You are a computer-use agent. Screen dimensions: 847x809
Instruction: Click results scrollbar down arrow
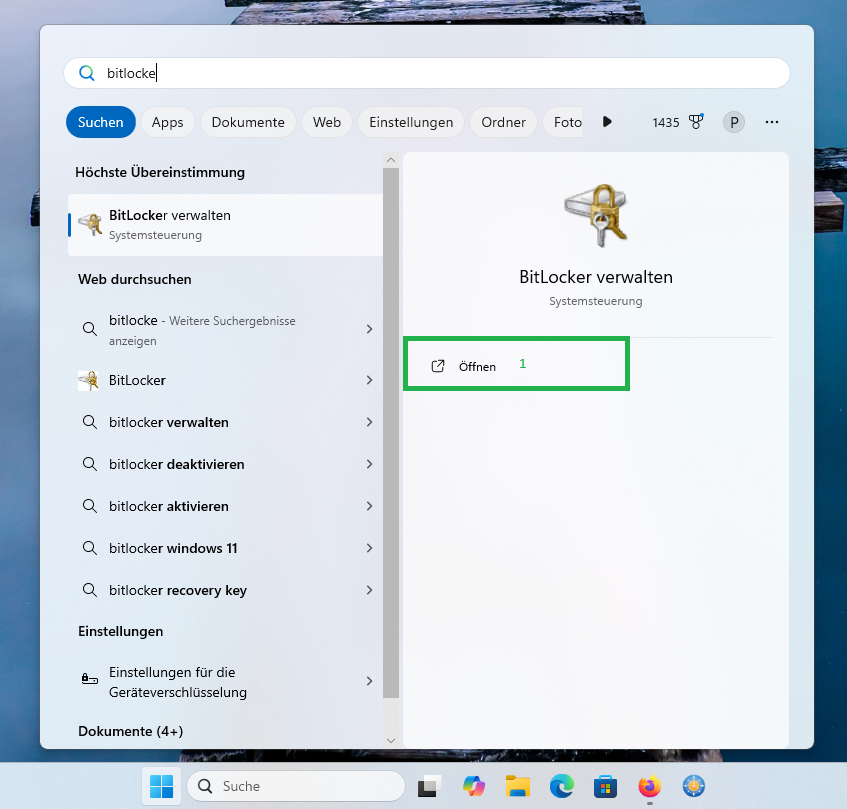point(391,740)
